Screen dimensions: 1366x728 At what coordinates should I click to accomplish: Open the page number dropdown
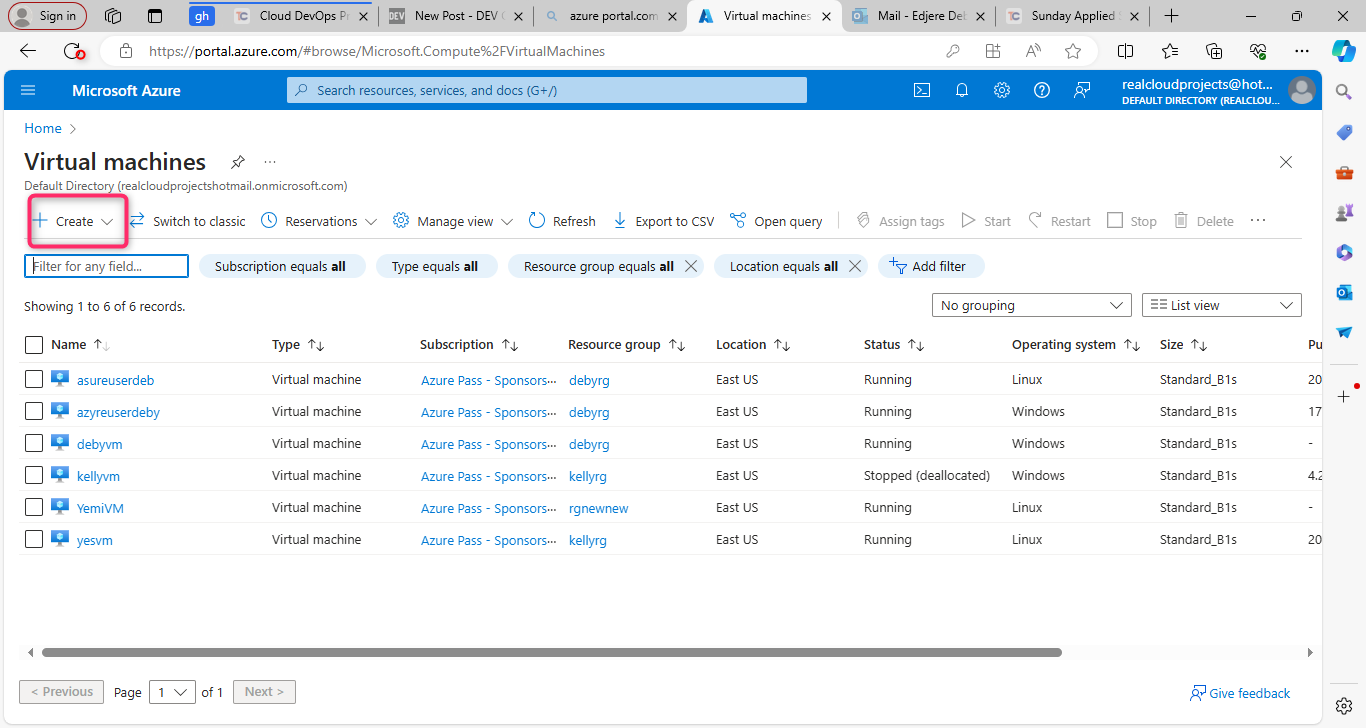point(172,692)
